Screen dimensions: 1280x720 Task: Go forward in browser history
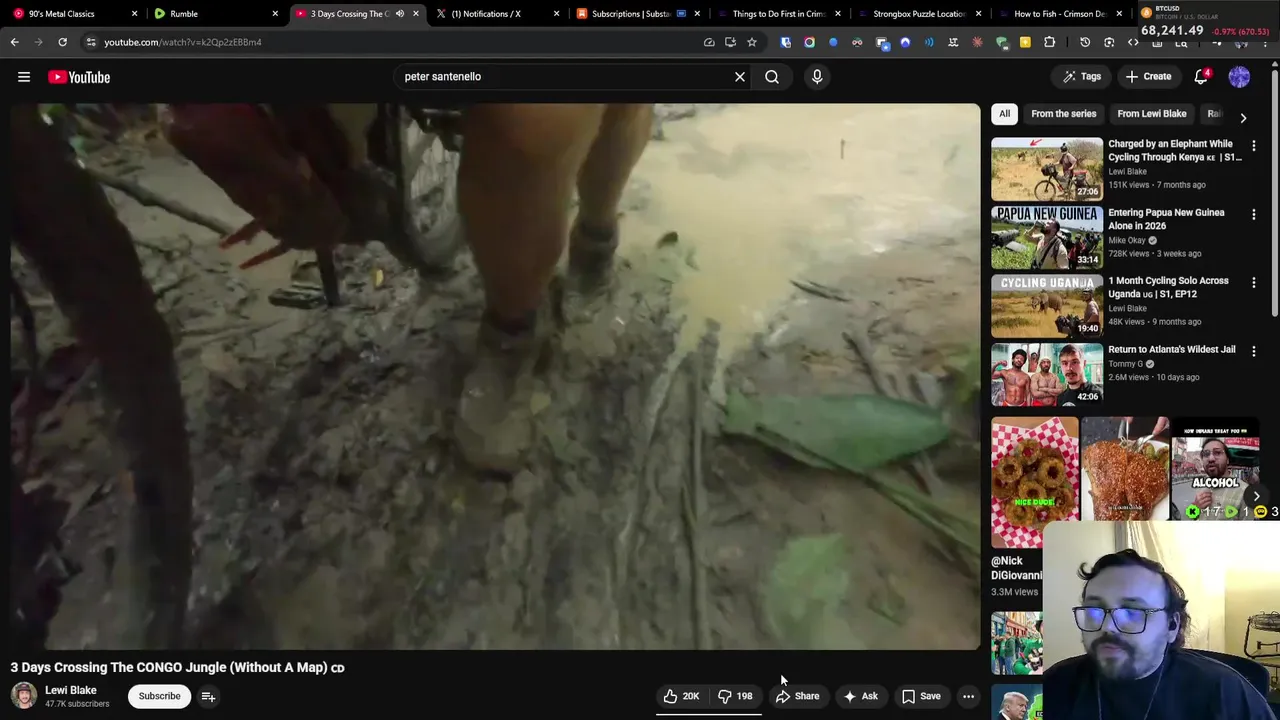38,42
